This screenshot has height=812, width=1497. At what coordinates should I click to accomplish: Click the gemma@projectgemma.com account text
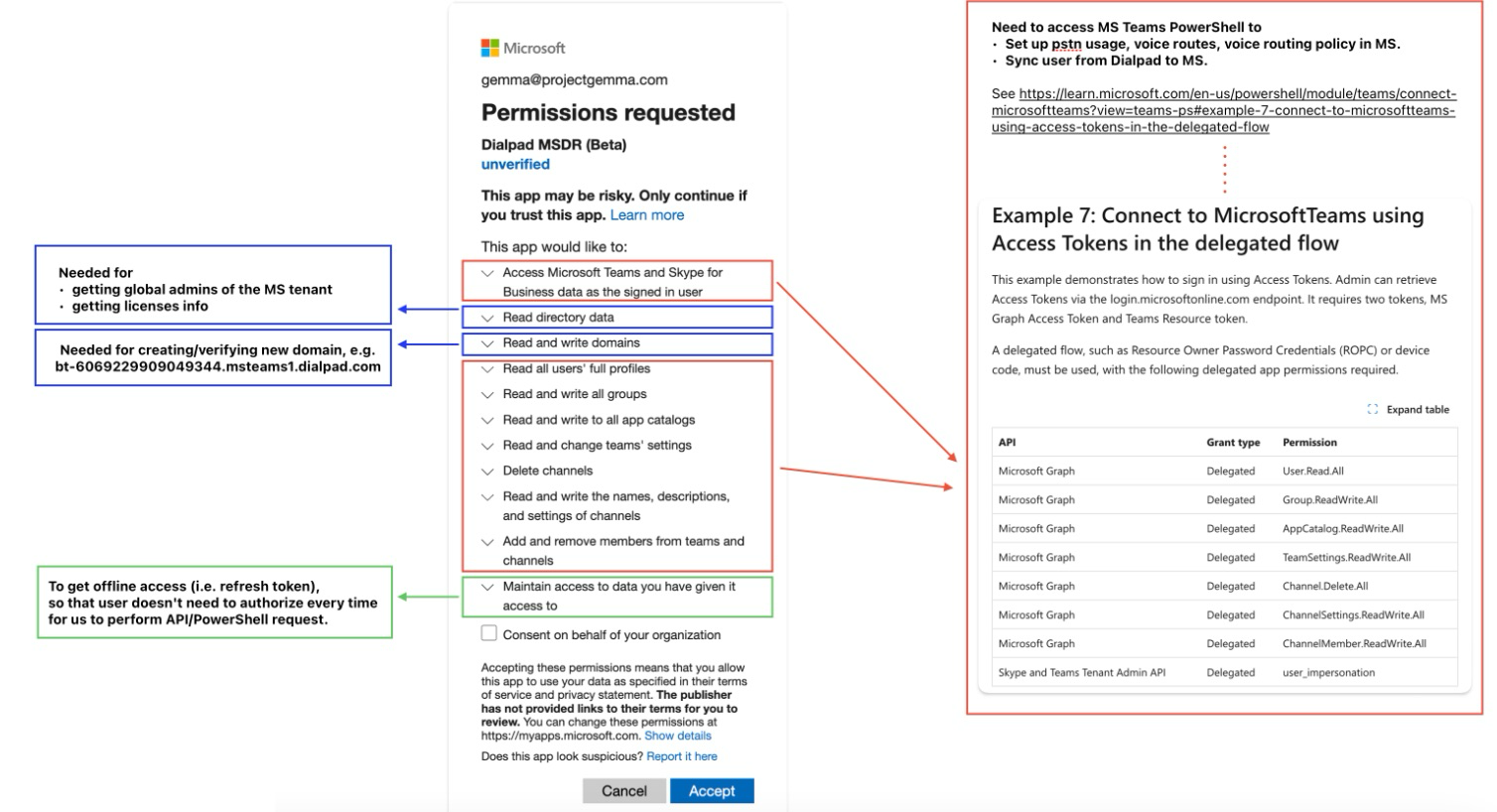click(x=574, y=80)
